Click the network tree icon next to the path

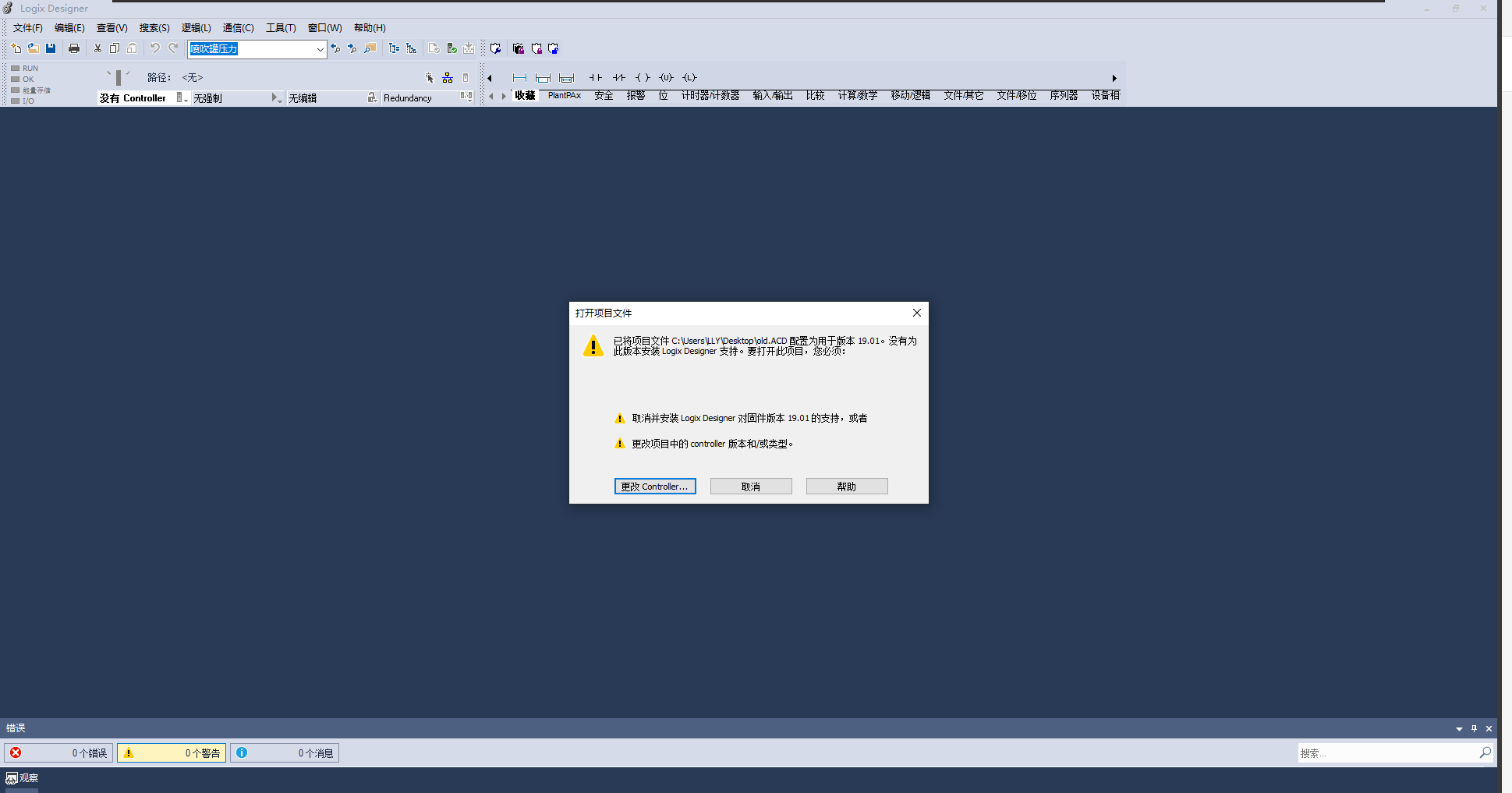click(448, 77)
